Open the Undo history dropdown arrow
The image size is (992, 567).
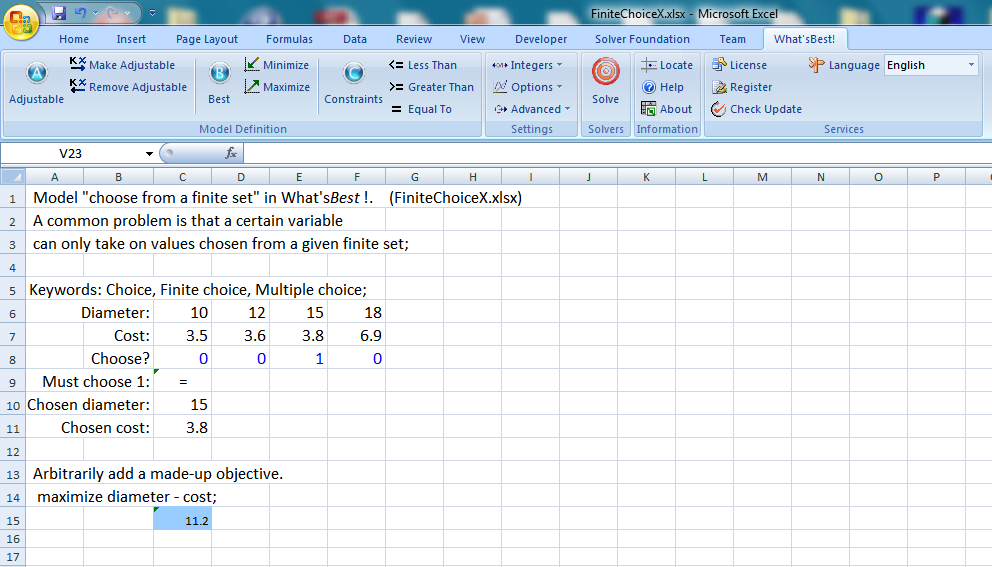pyautogui.click(x=96, y=13)
